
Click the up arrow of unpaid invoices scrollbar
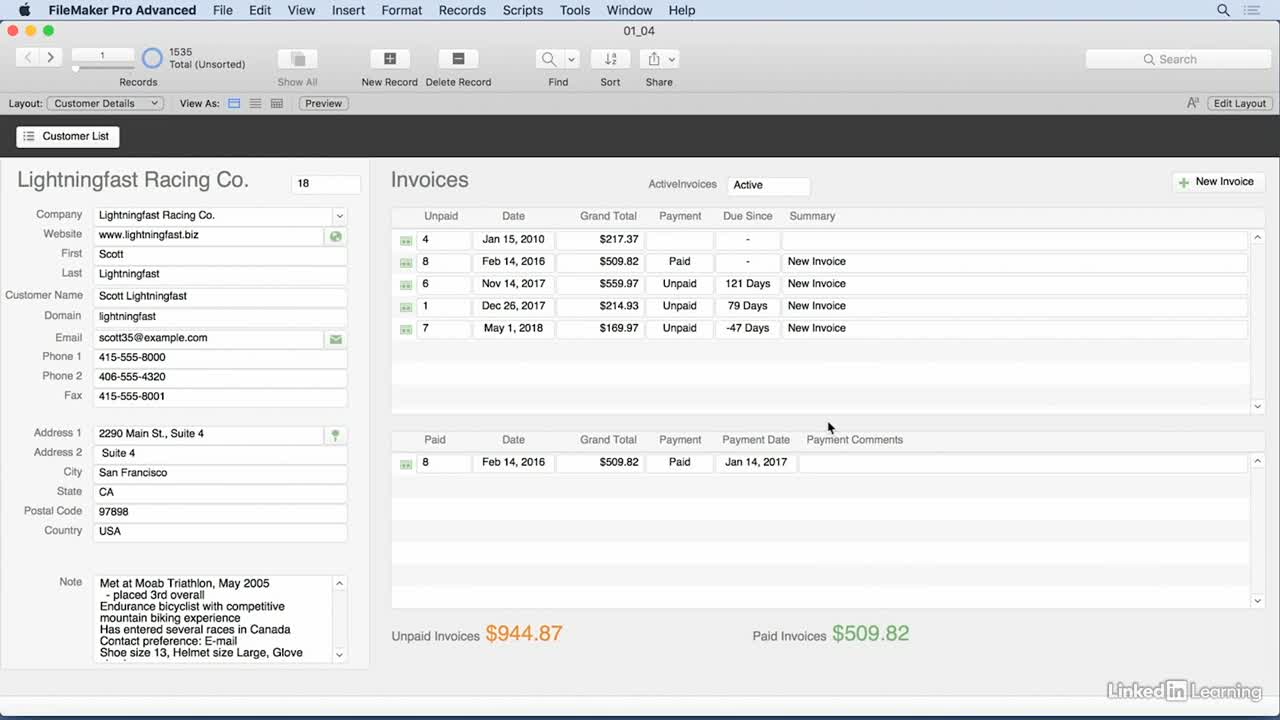pyautogui.click(x=1258, y=238)
